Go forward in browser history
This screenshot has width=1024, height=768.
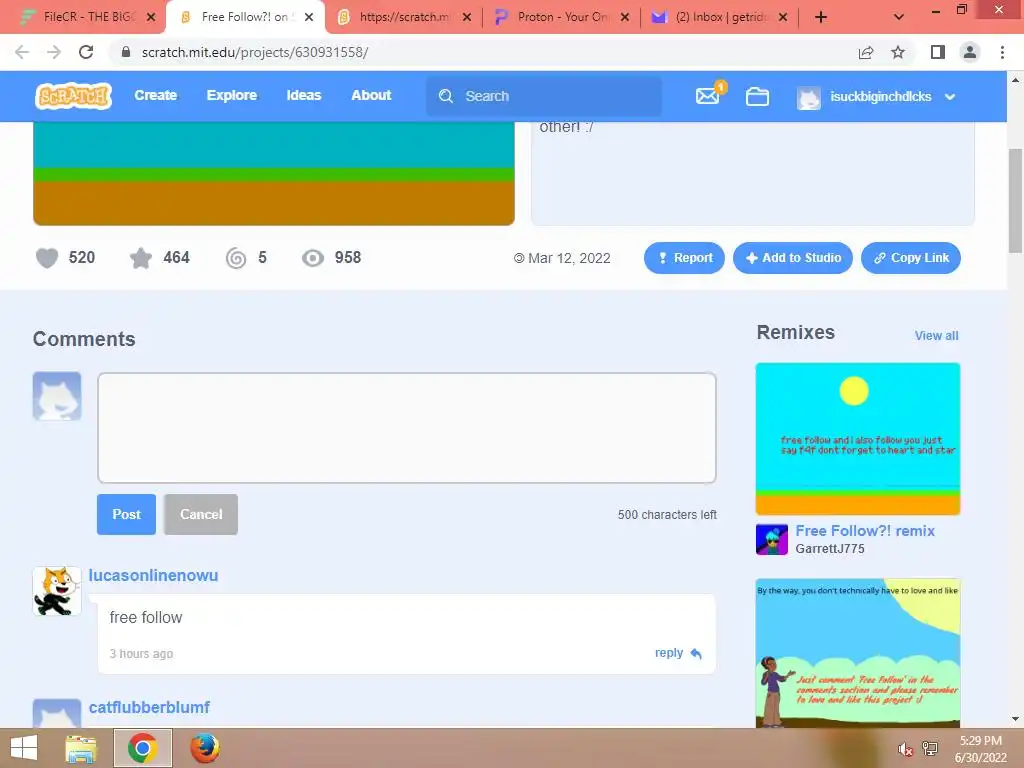54,52
